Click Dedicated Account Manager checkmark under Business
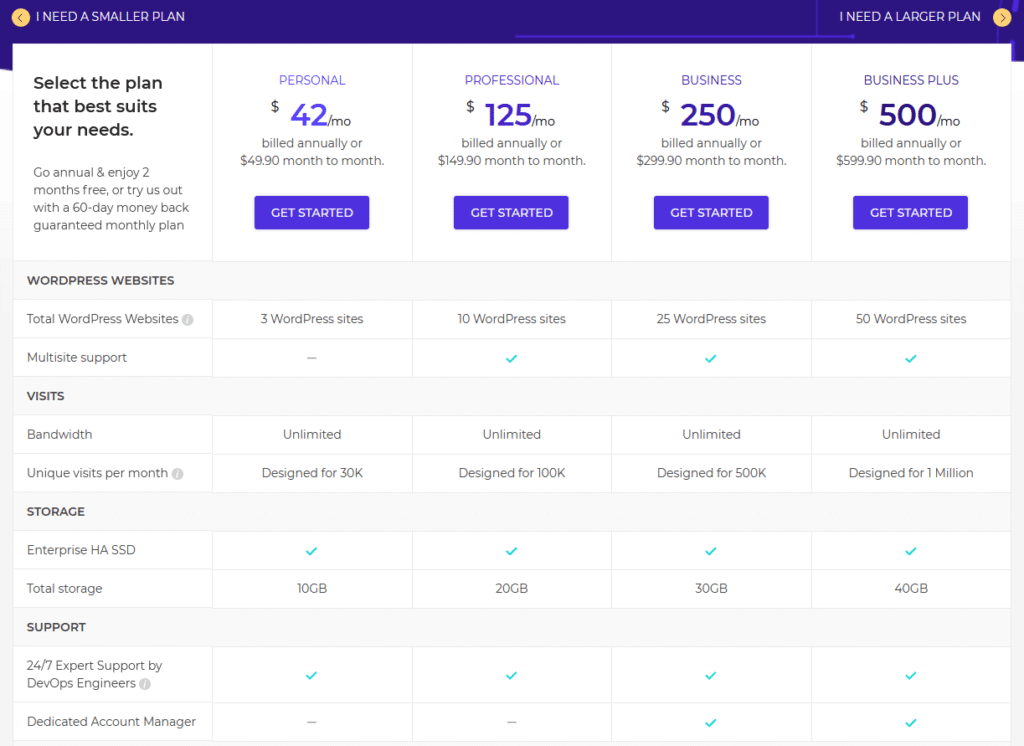The height and width of the screenshot is (746, 1024). pos(711,722)
